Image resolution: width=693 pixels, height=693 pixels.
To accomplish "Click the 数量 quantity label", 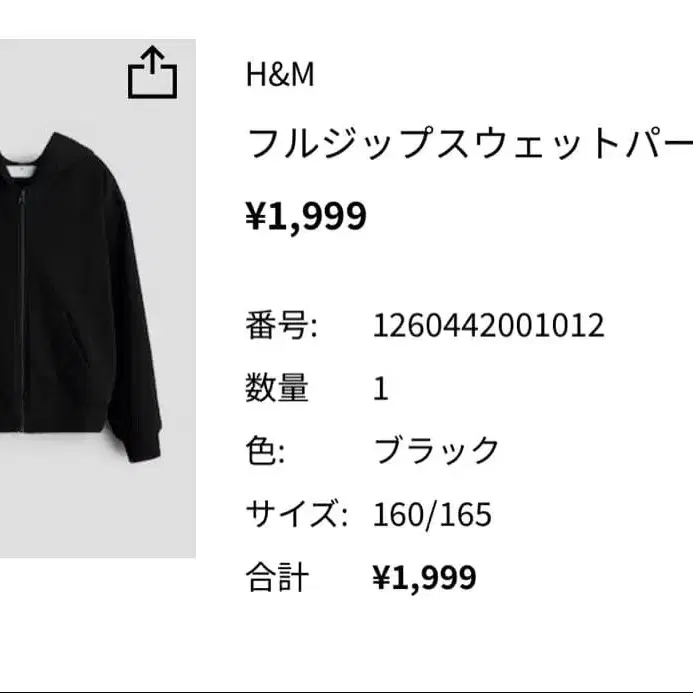I will (277, 388).
